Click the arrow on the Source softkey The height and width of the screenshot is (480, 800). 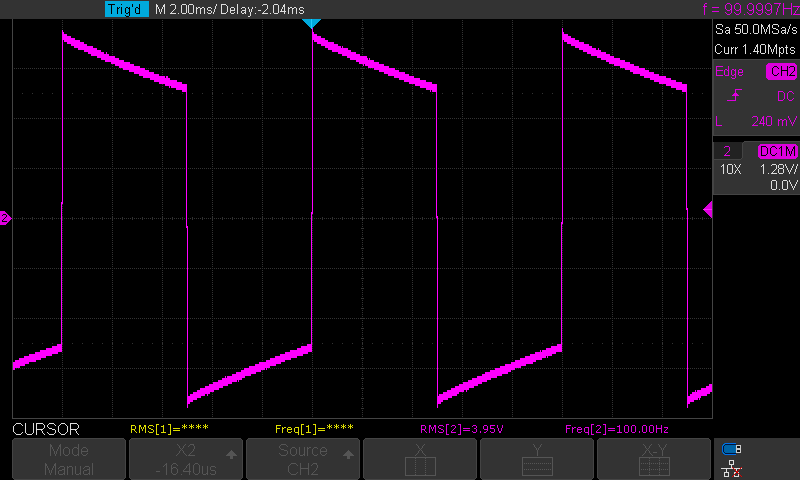click(348, 454)
